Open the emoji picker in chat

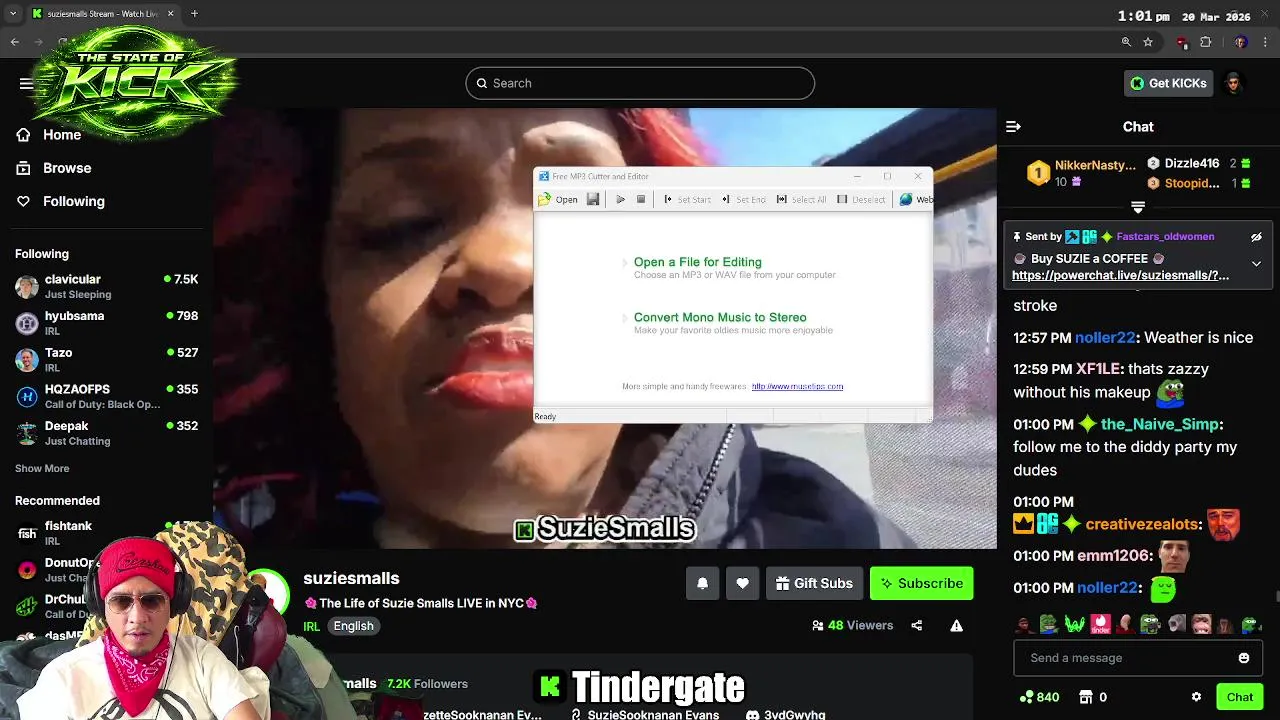pos(1244,658)
